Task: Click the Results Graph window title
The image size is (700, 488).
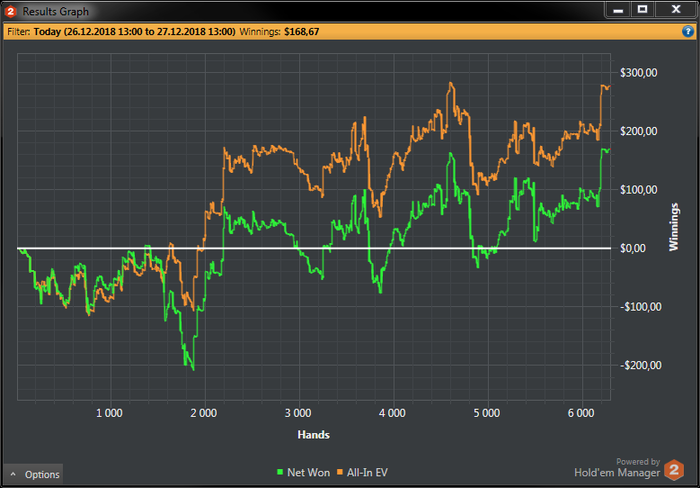Action: [x=56, y=12]
